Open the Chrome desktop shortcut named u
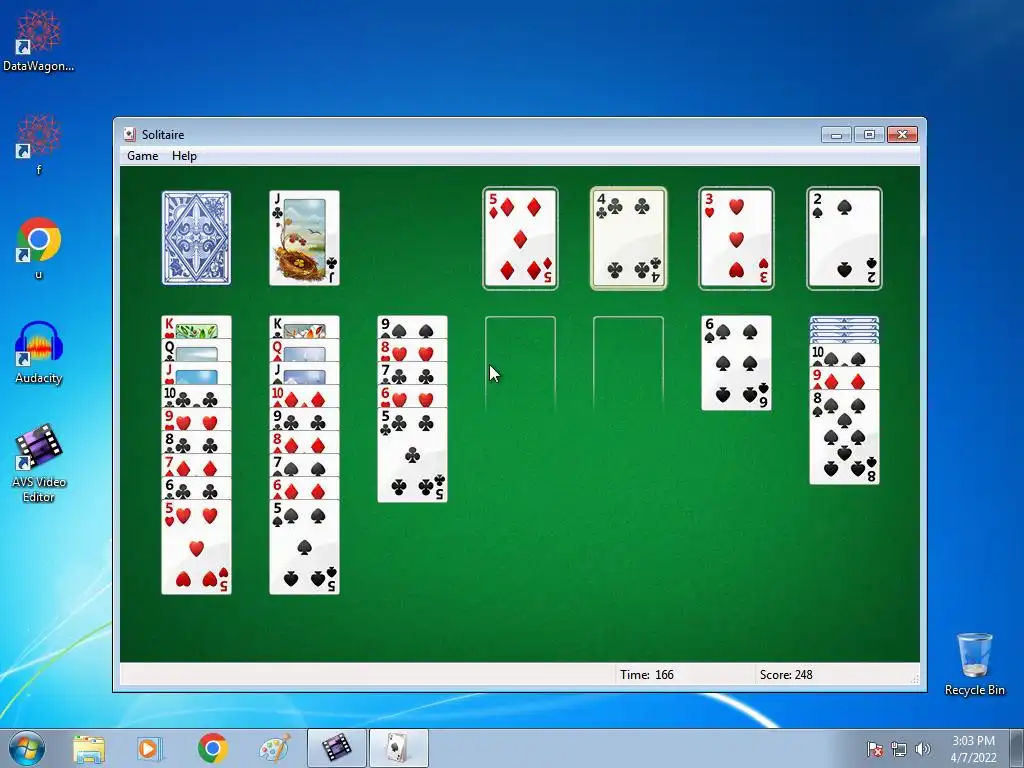The image size is (1024, 768). [x=39, y=248]
